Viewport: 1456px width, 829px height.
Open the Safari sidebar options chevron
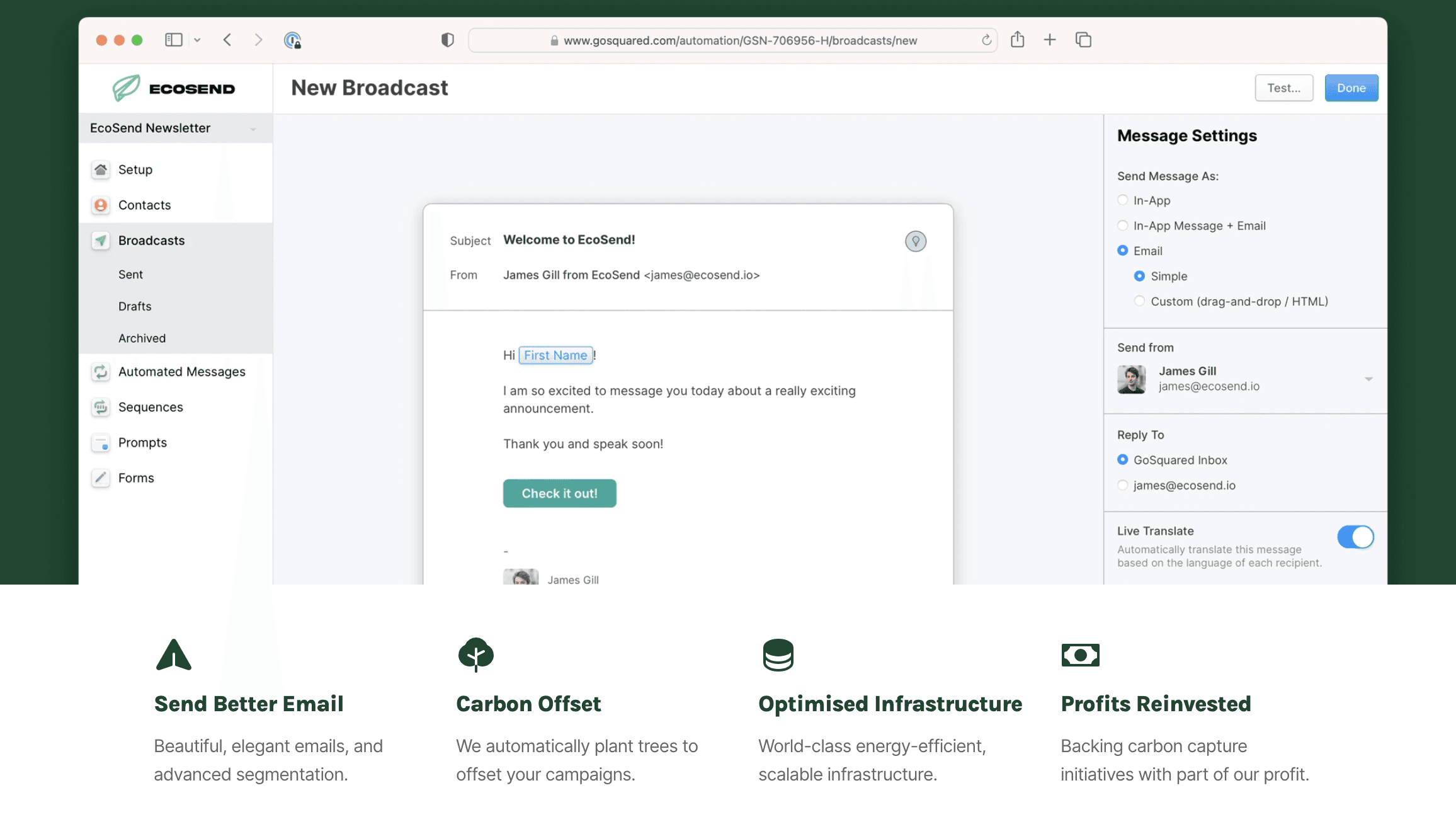pyautogui.click(x=197, y=40)
